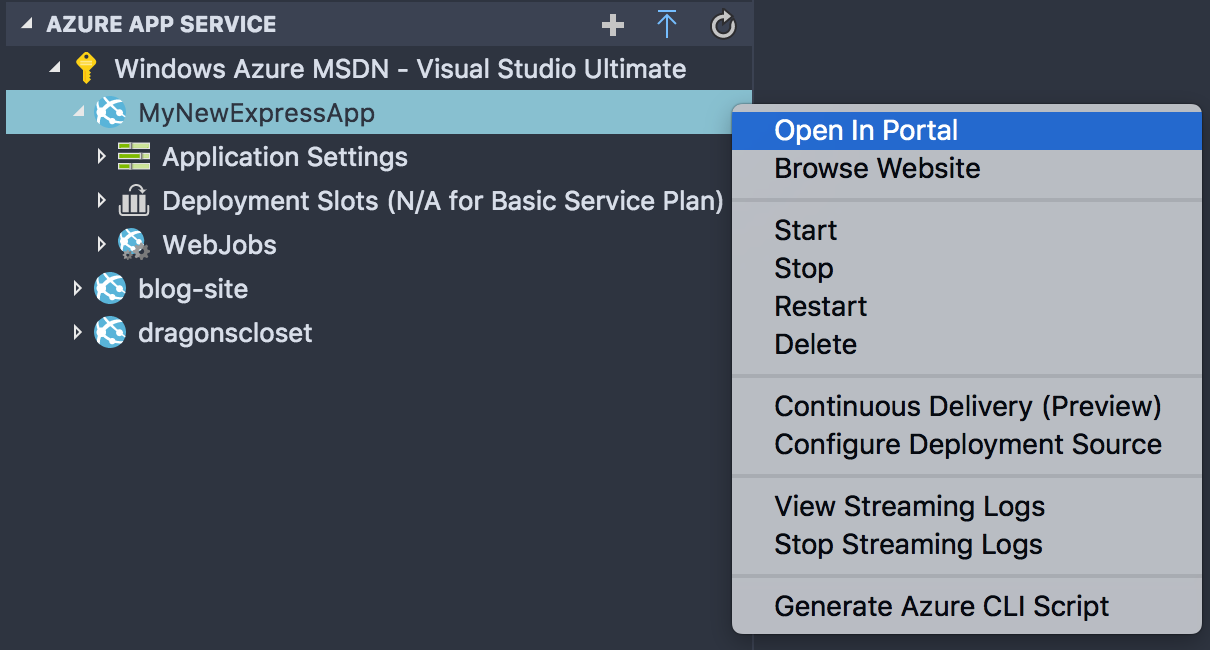Collapse the Azure App Service section
Viewport: 1210px width, 650px height.
click(x=27, y=24)
